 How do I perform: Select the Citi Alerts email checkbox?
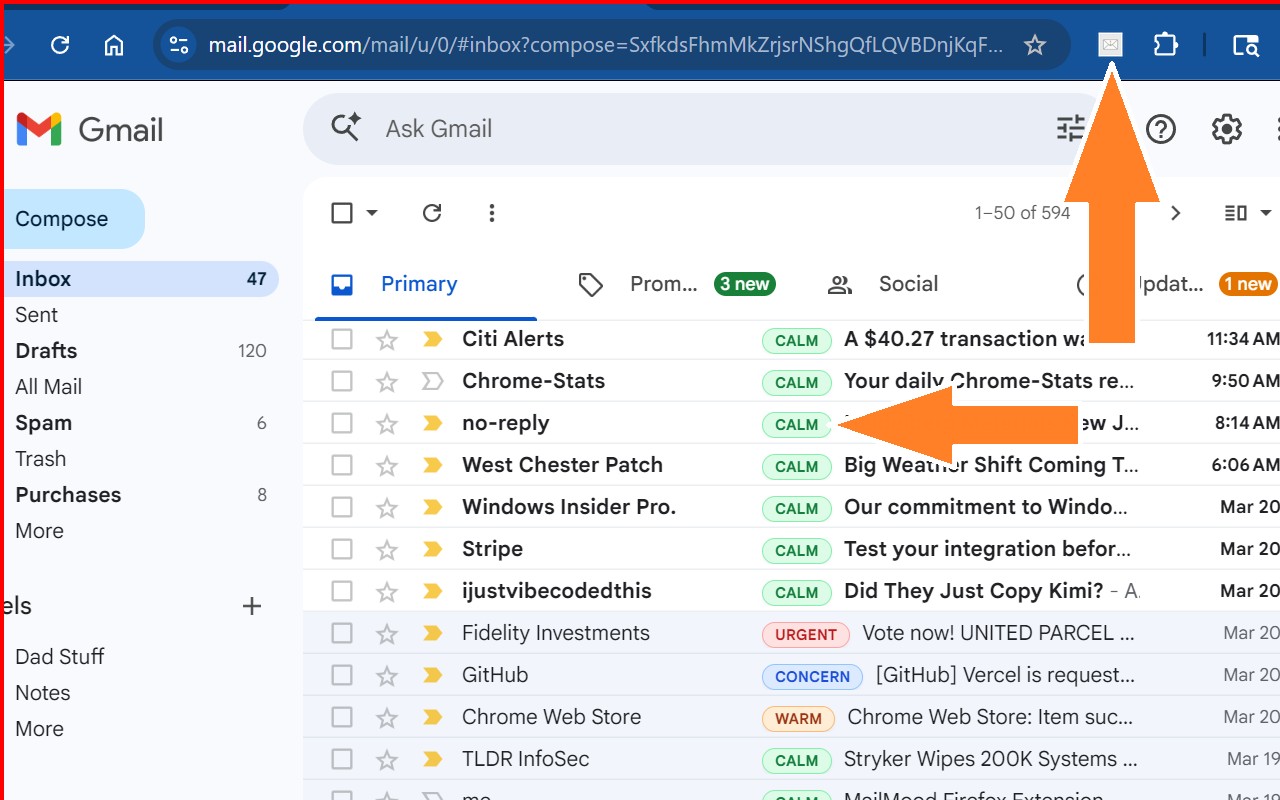[x=342, y=339]
